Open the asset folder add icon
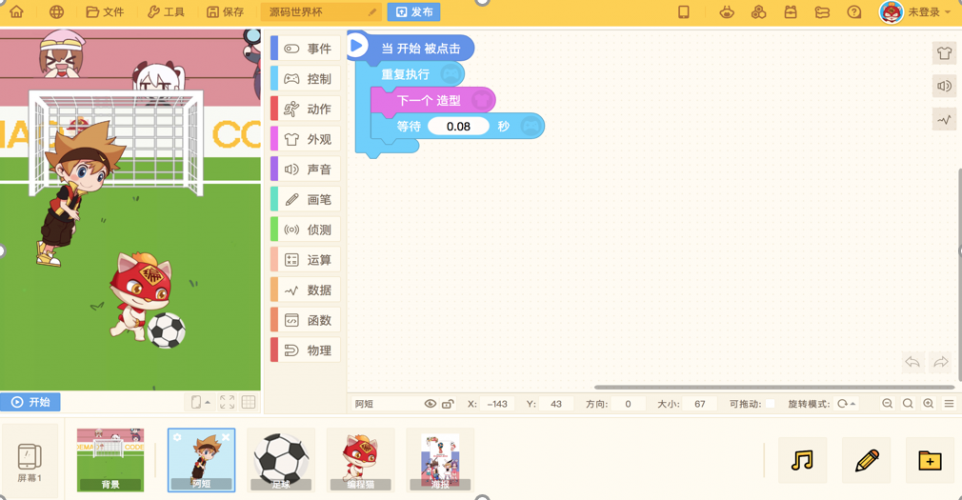Viewport: 962px width, 500px height. [929, 460]
